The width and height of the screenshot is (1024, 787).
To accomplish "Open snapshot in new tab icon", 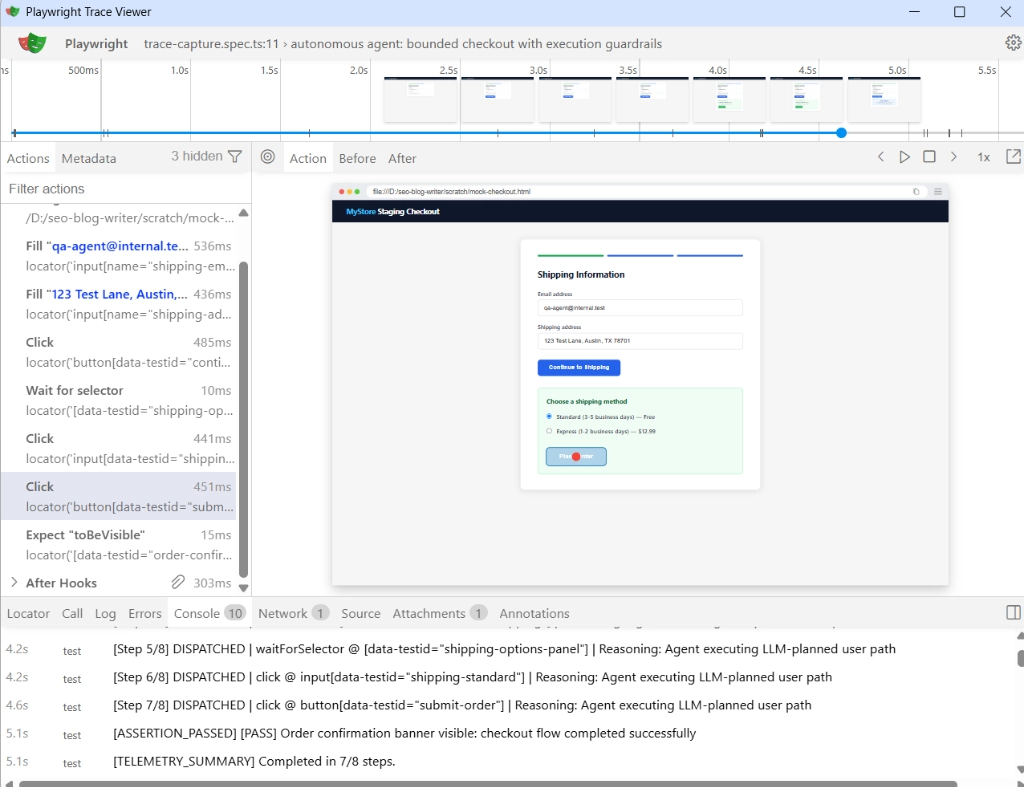I will 1013,157.
